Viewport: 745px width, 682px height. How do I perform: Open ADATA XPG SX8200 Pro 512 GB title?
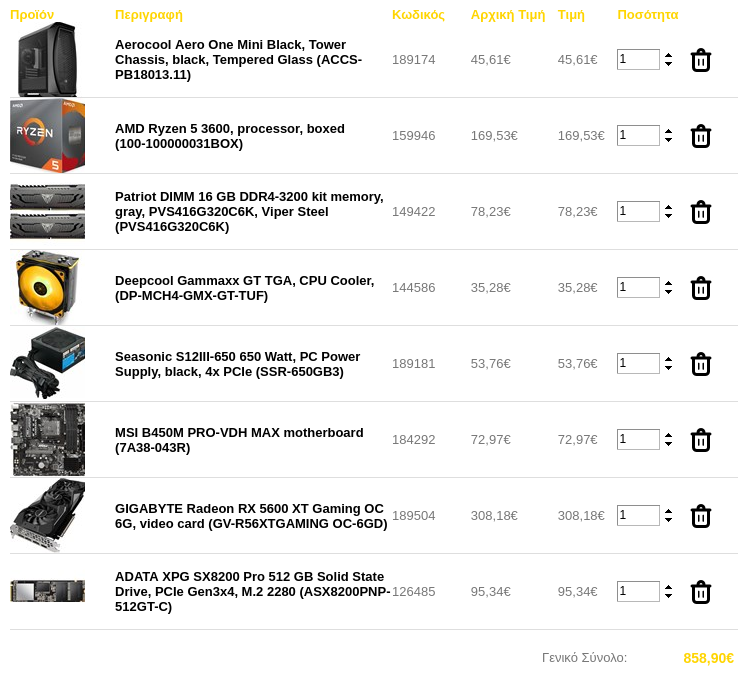tap(253, 592)
